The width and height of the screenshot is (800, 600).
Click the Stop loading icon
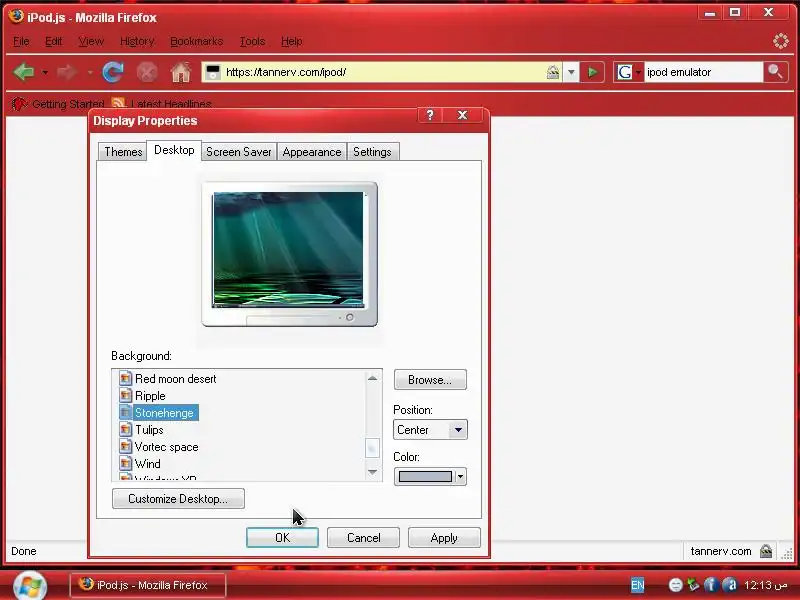click(x=147, y=72)
